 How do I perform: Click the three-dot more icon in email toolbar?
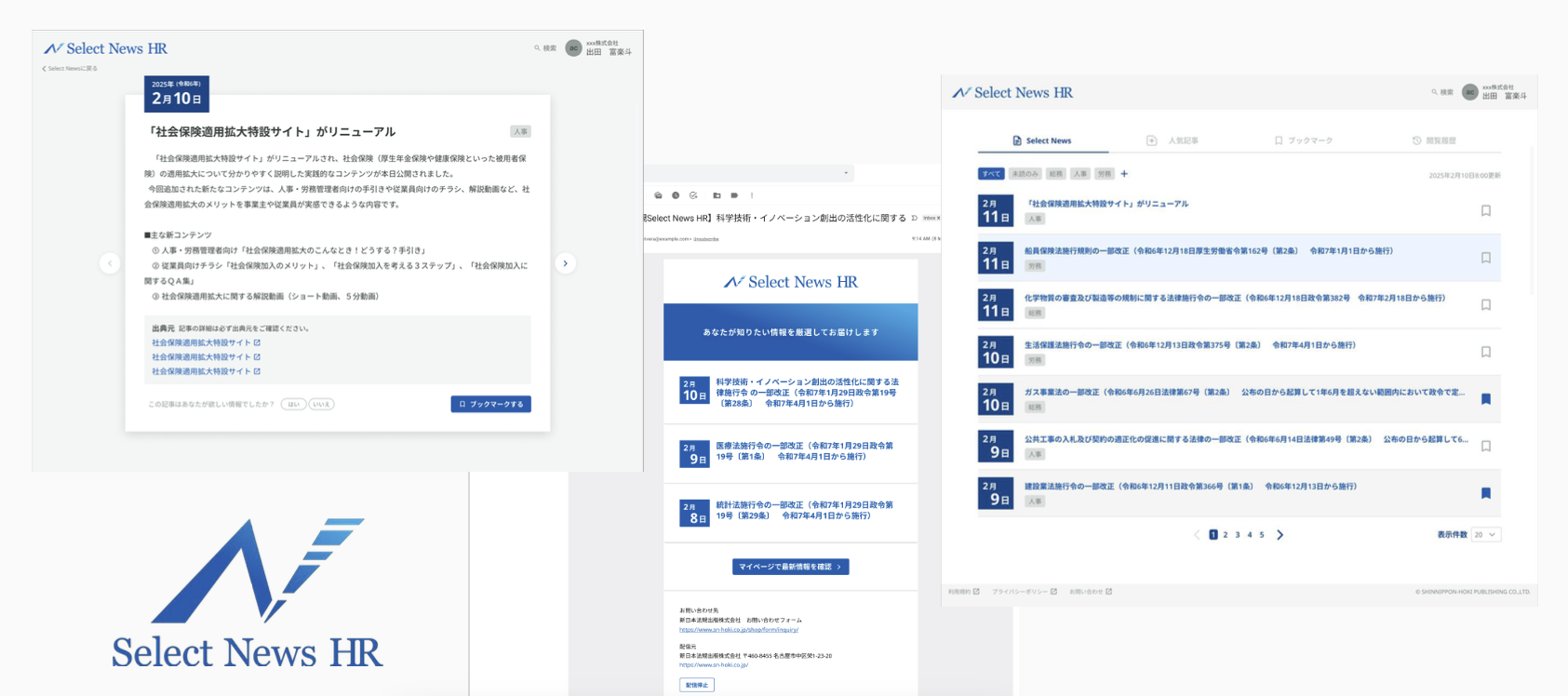[752, 195]
